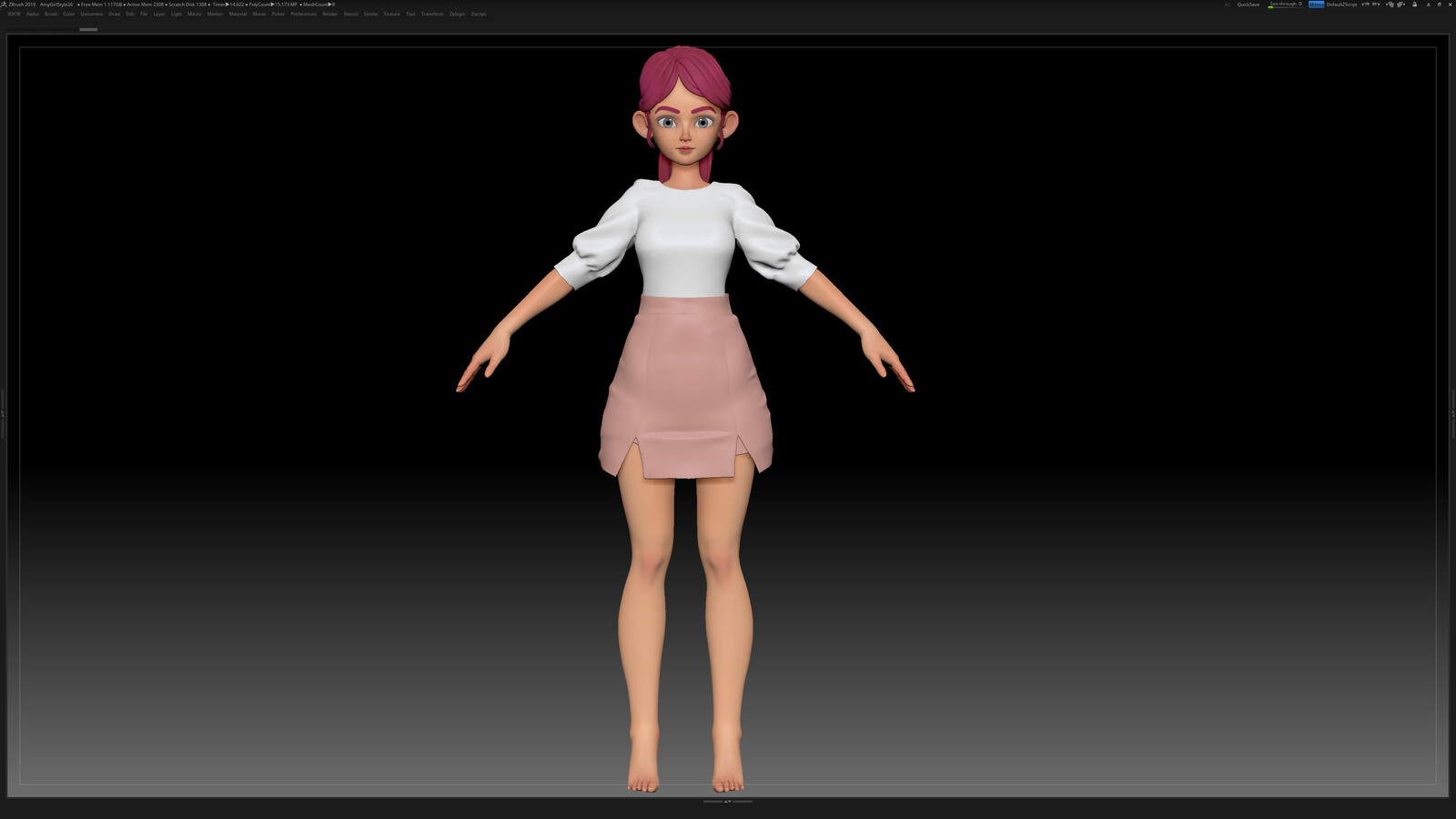The height and width of the screenshot is (819, 1456).
Task: Expand the bottom shelf divider arrows
Action: 727,801
